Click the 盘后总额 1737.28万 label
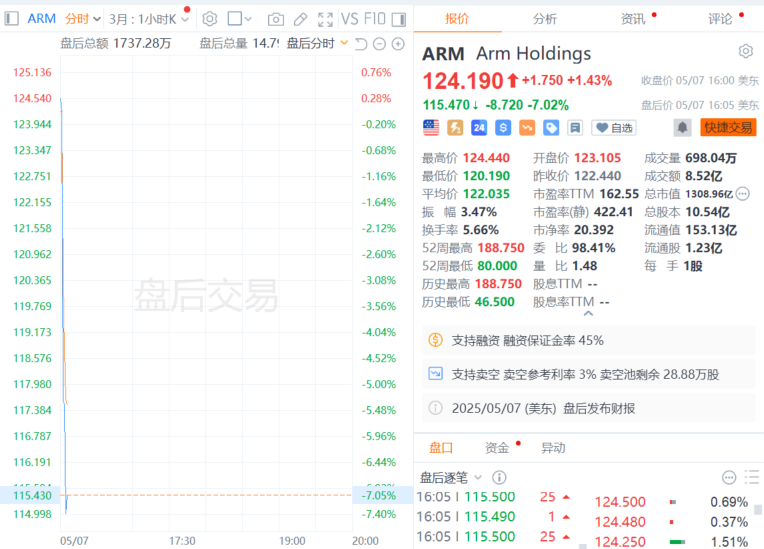 click(116, 43)
